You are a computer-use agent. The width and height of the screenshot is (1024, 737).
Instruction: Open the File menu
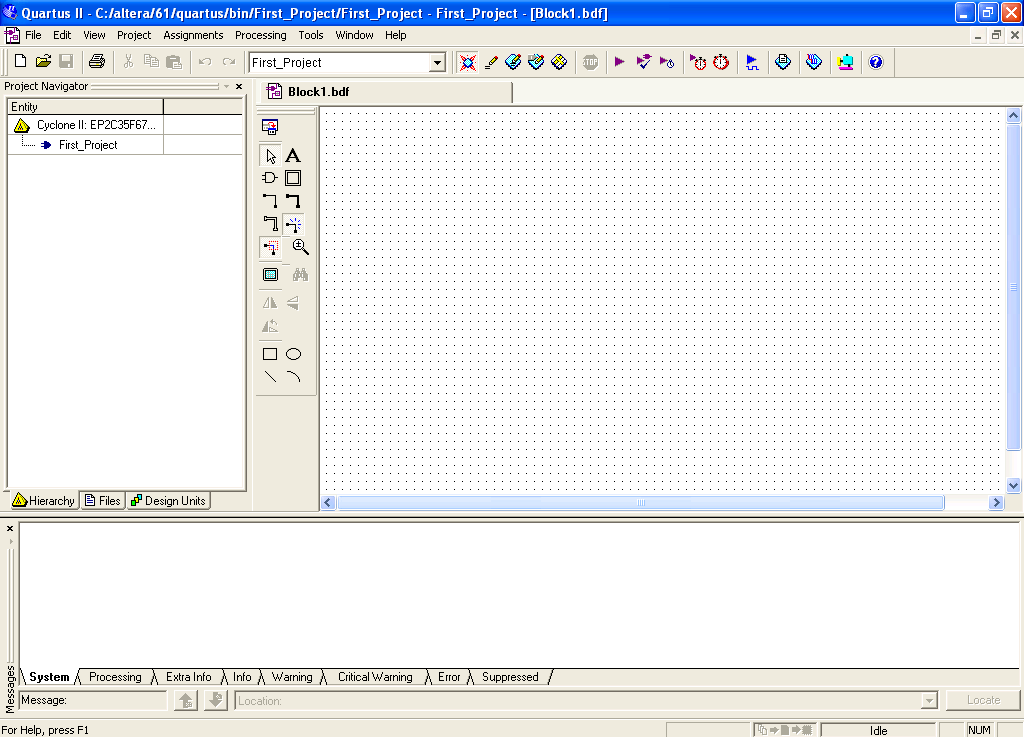coord(33,35)
